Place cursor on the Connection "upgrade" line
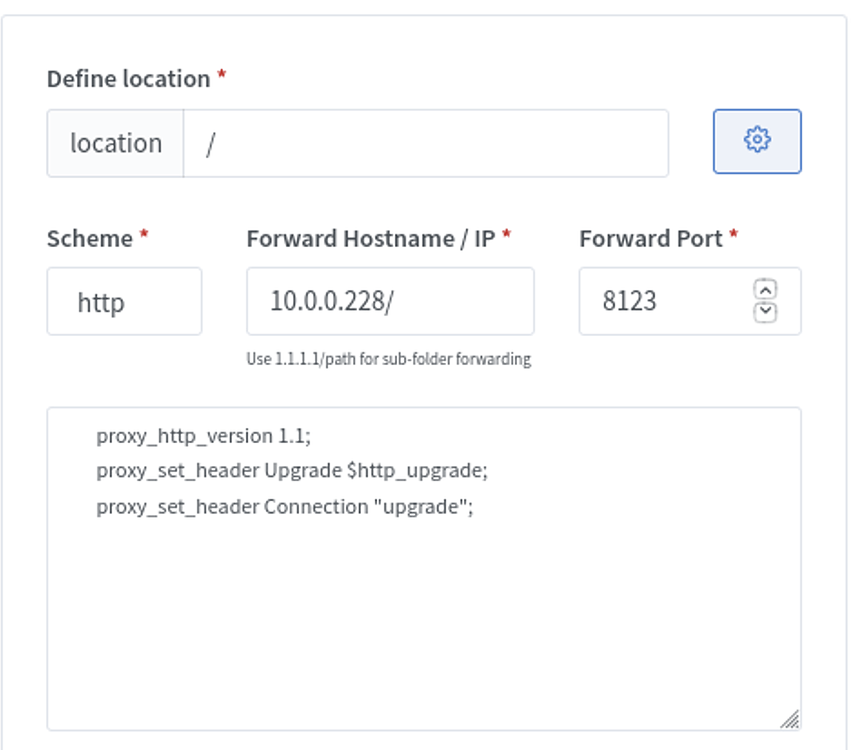 click(284, 506)
